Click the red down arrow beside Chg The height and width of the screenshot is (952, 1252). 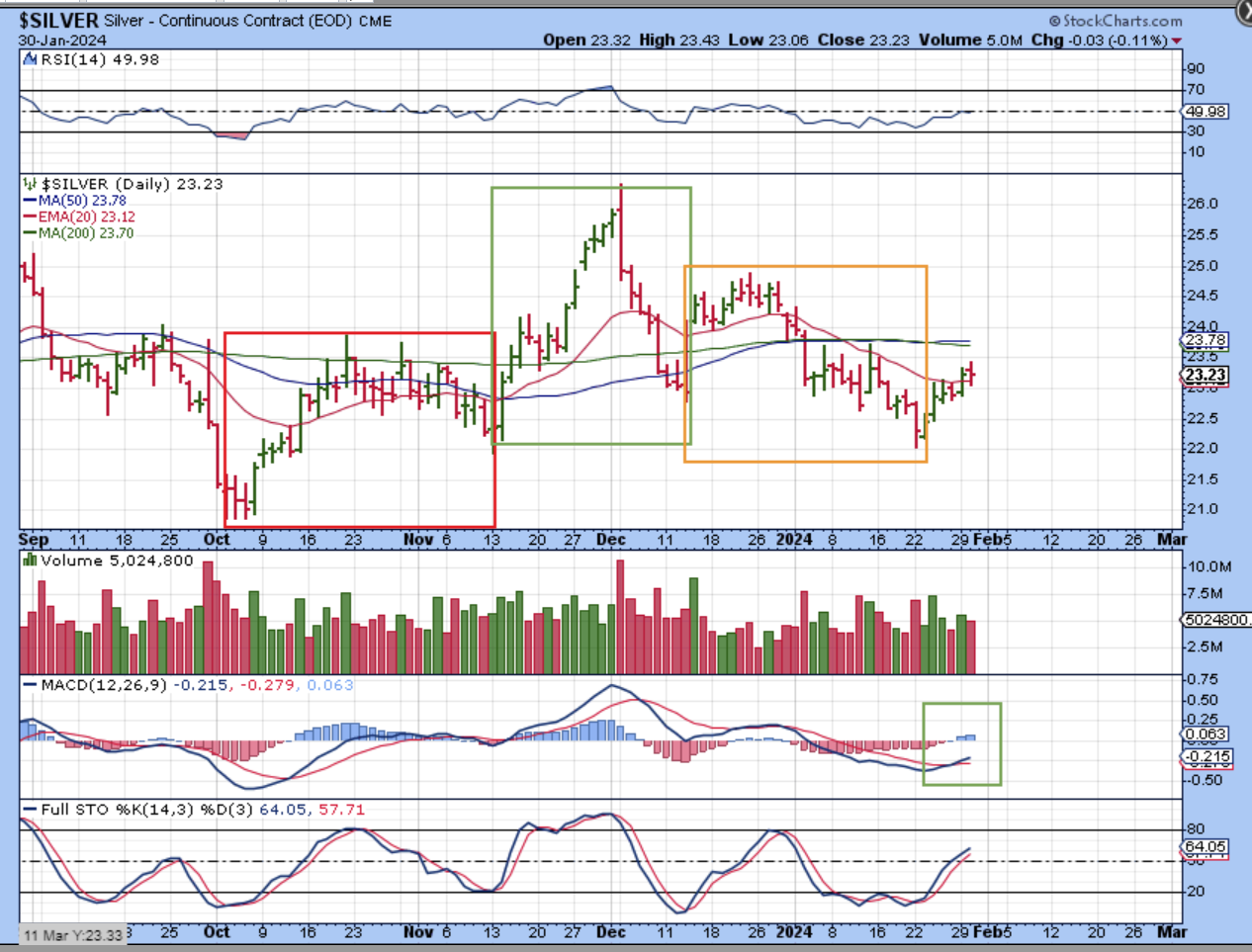click(x=1176, y=42)
